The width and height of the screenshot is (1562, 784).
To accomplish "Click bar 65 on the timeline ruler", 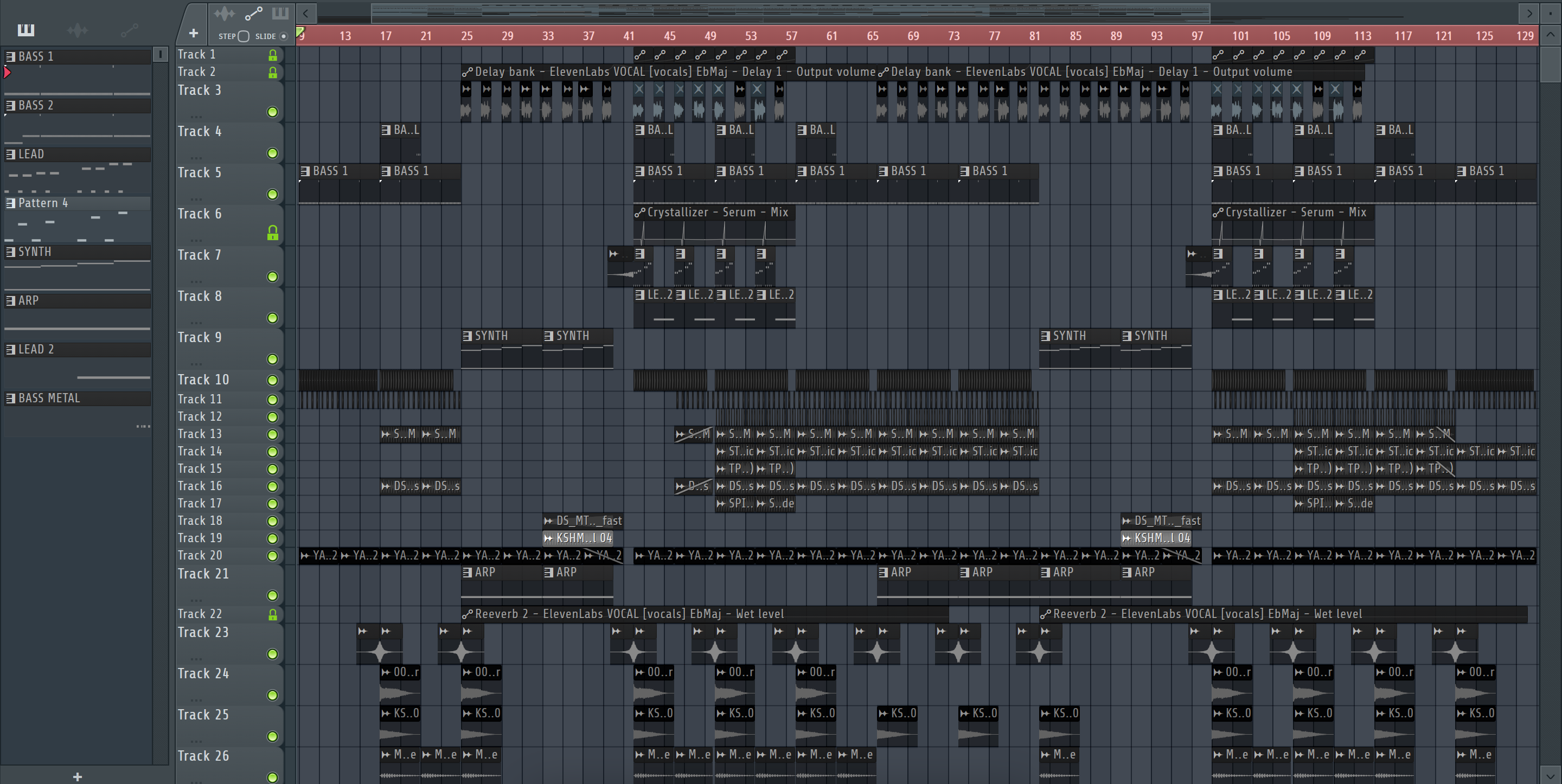I will click(872, 36).
